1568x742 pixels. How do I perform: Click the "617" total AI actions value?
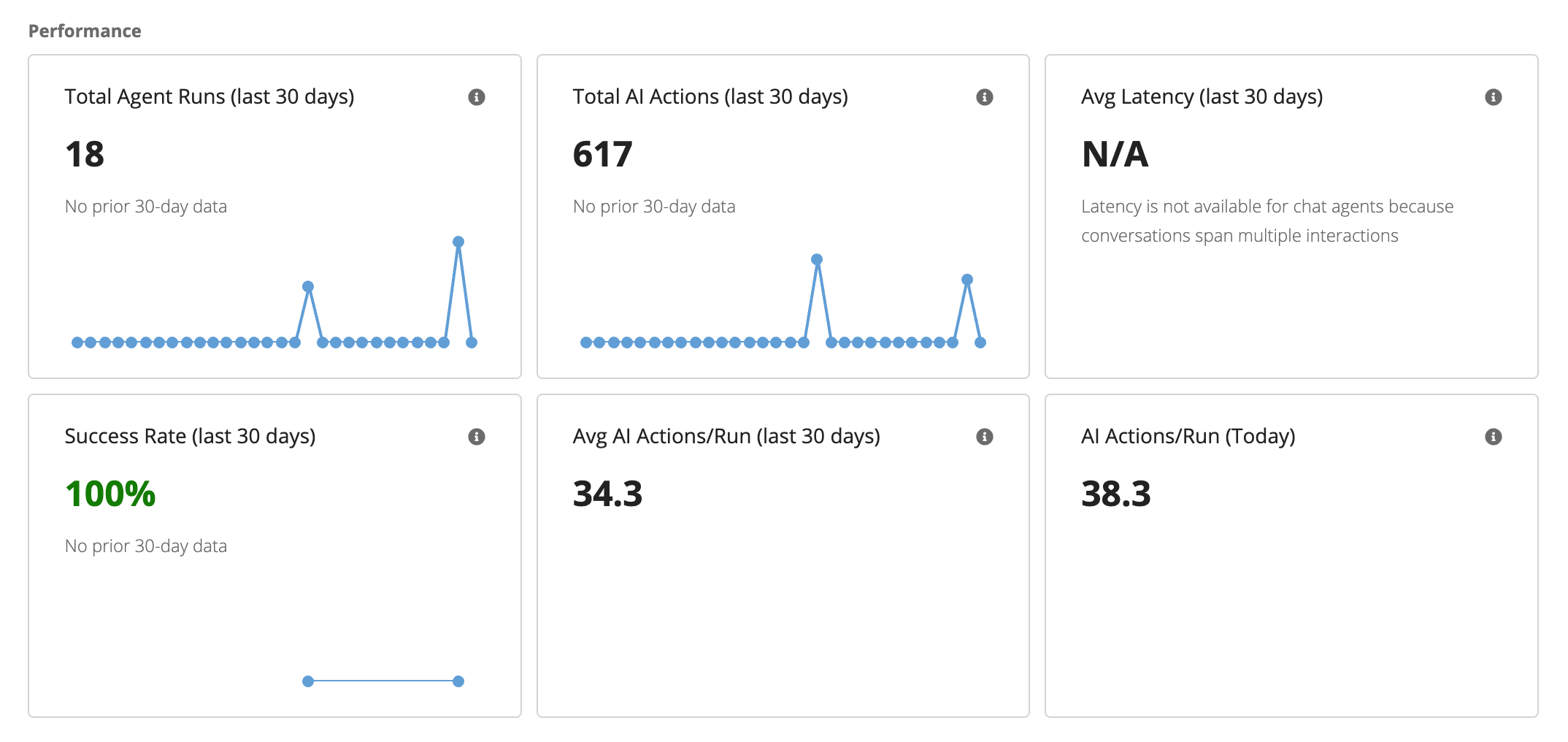point(603,154)
